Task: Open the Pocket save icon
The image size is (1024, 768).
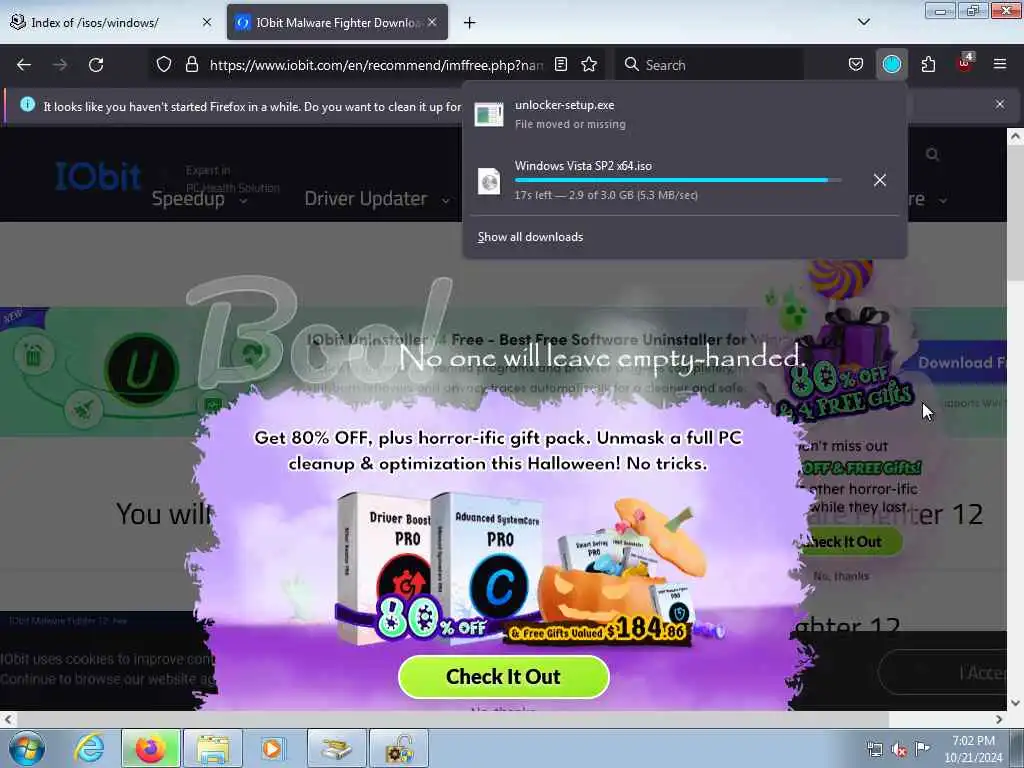Action: 856,65
